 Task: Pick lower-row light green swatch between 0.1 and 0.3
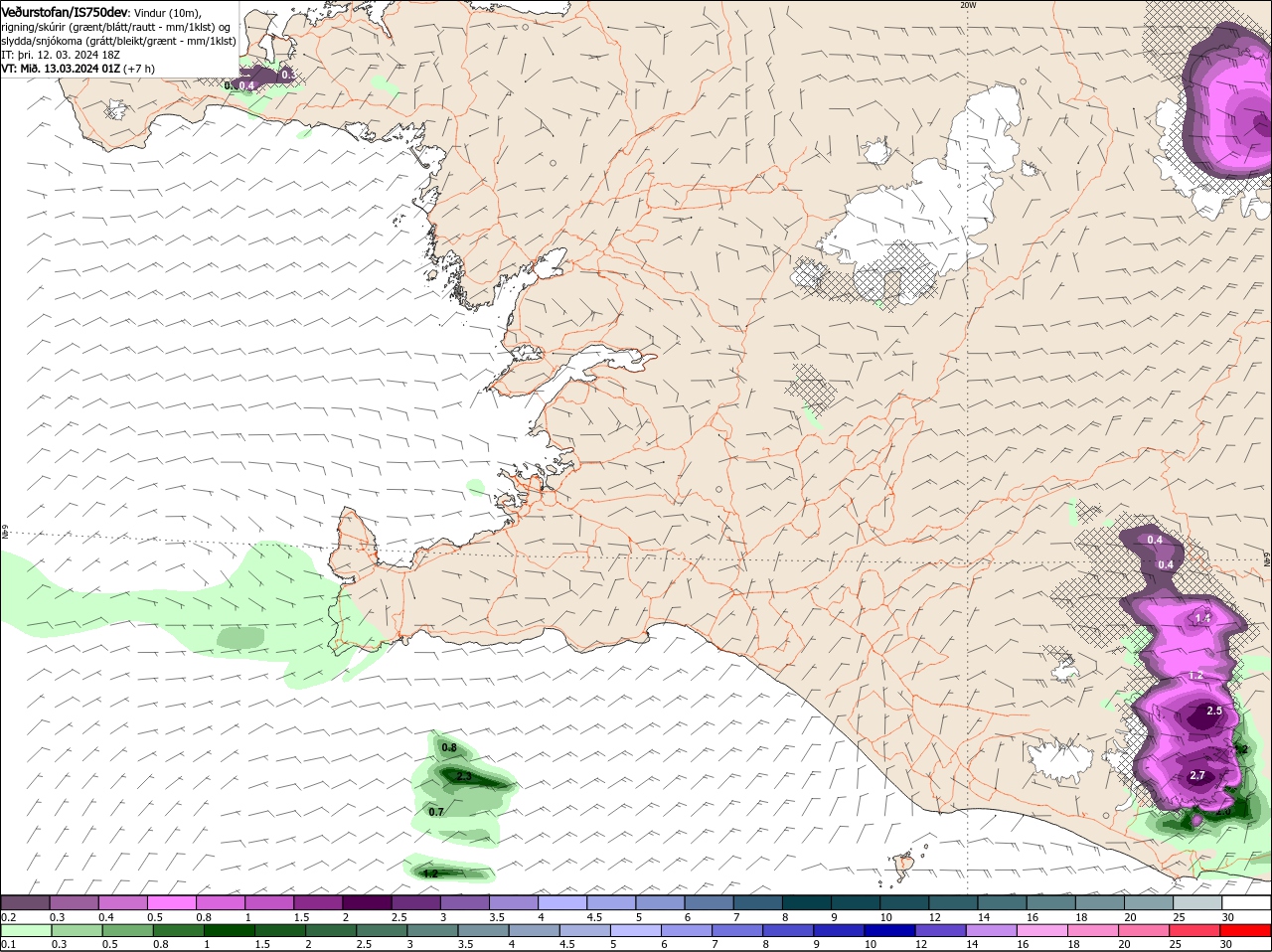[x=25, y=931]
